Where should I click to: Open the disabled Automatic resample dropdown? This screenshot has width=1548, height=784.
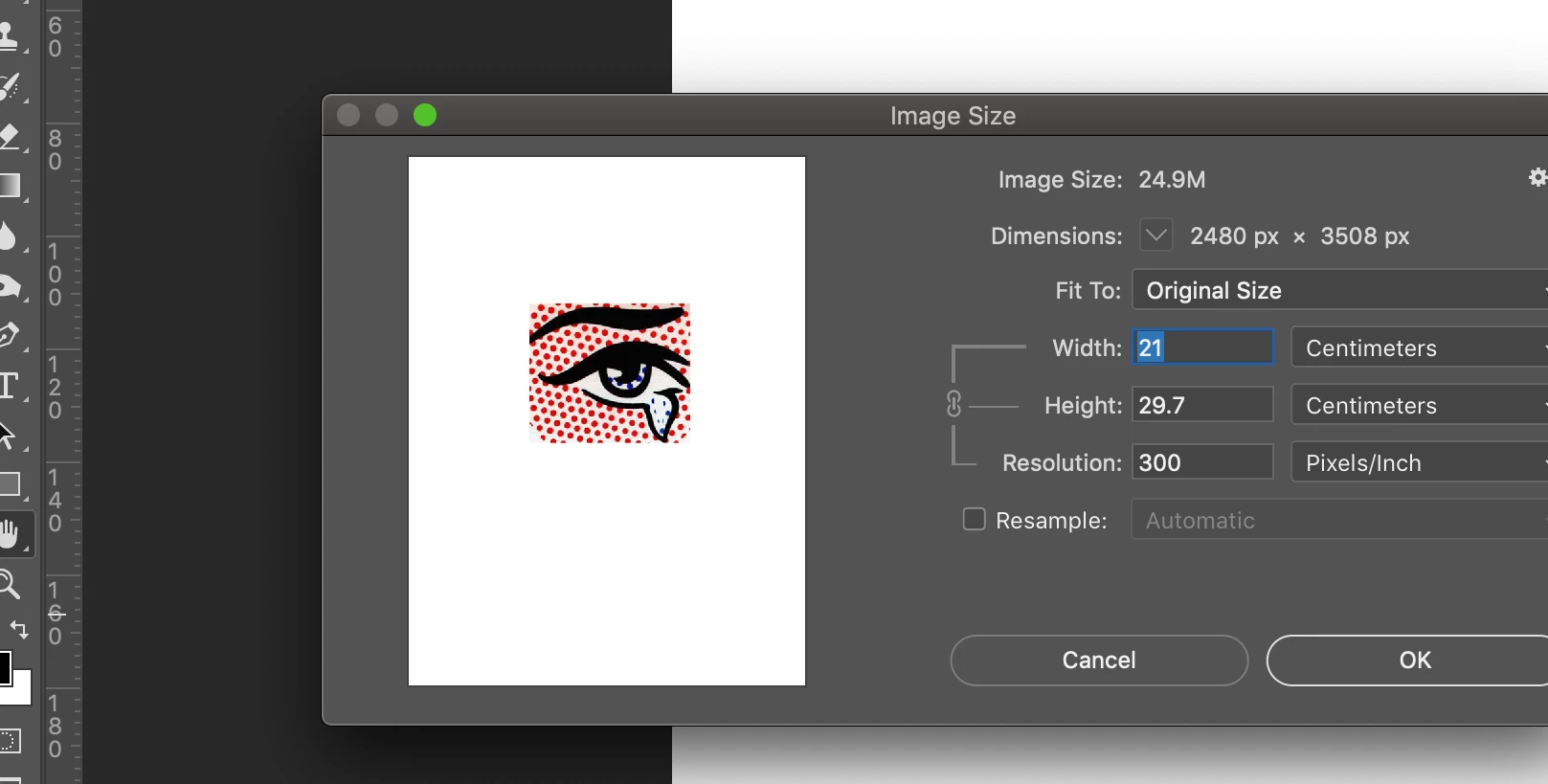coord(1340,520)
